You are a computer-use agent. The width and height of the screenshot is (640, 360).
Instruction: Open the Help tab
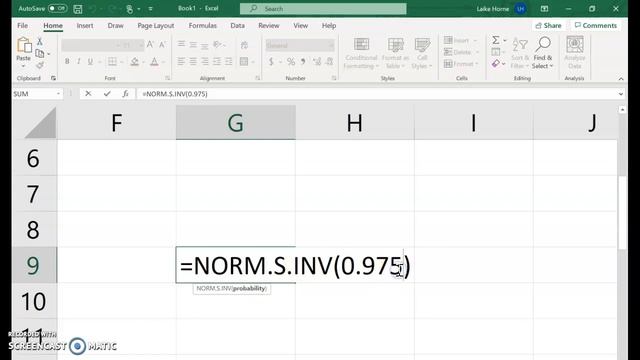click(x=329, y=26)
